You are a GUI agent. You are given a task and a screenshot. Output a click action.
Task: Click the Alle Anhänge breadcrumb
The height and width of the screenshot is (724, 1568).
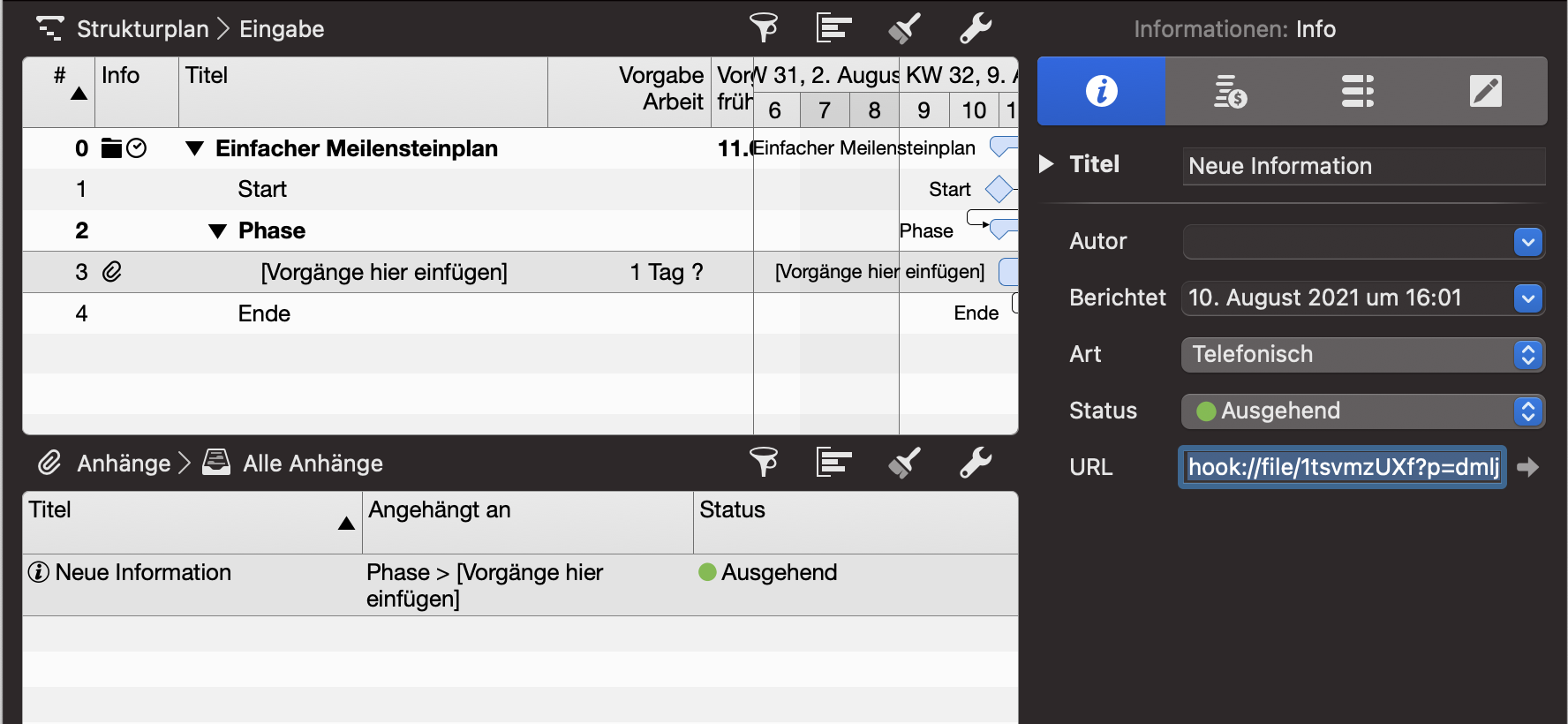(x=313, y=464)
